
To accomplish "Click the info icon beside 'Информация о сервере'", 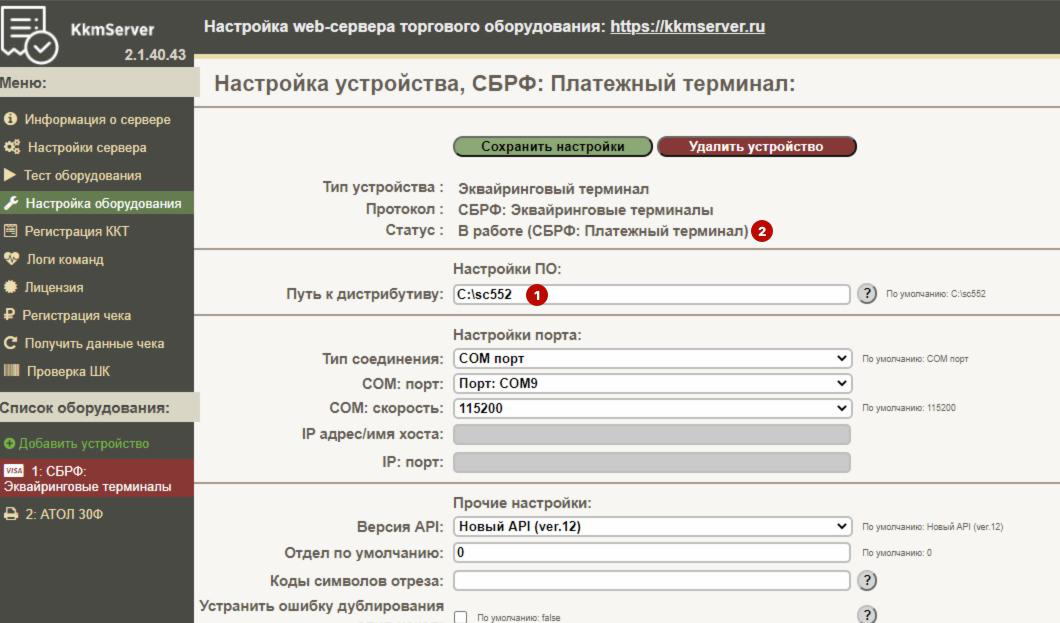I will pos(10,119).
